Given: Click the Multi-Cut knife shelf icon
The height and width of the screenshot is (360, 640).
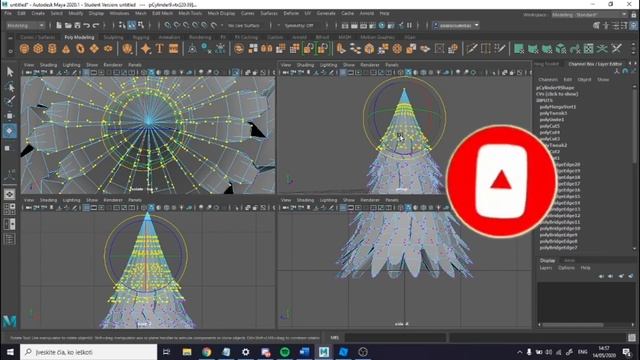Looking at the screenshot, I should coord(472,49).
